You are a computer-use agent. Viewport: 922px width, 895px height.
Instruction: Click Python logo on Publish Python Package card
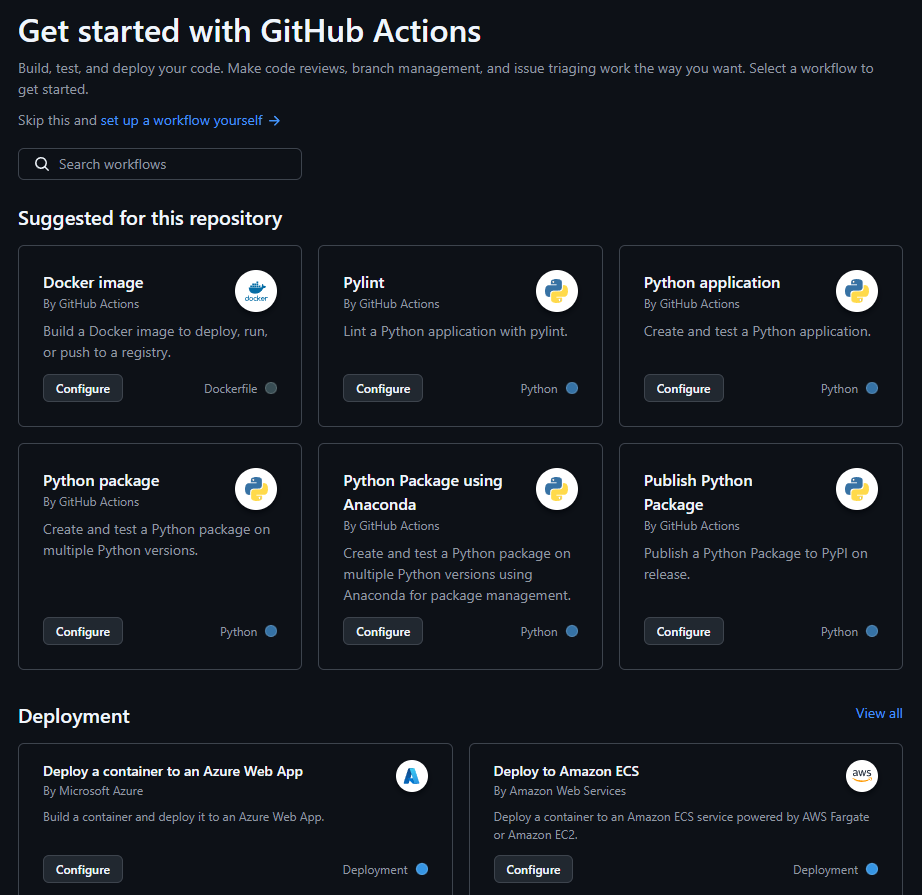[857, 489]
